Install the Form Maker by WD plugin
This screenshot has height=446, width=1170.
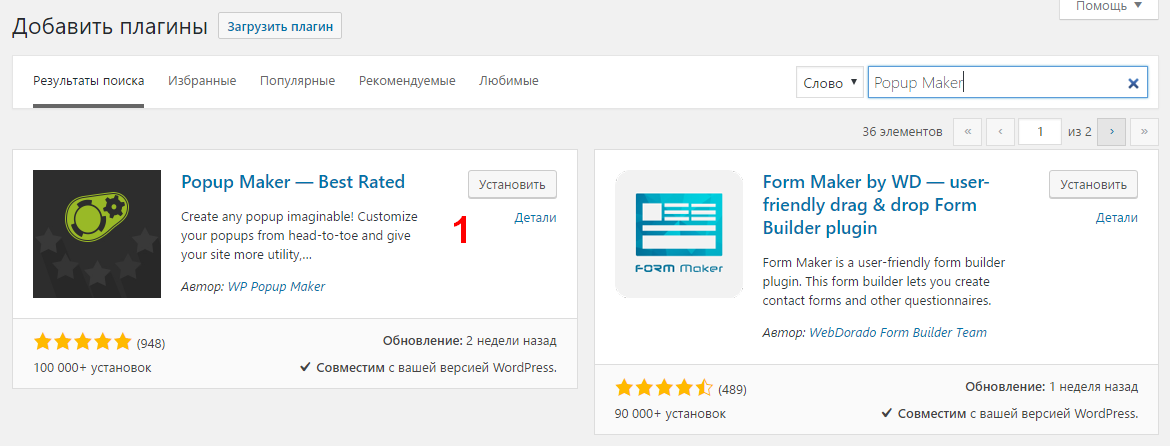pyautogui.click(x=1093, y=184)
